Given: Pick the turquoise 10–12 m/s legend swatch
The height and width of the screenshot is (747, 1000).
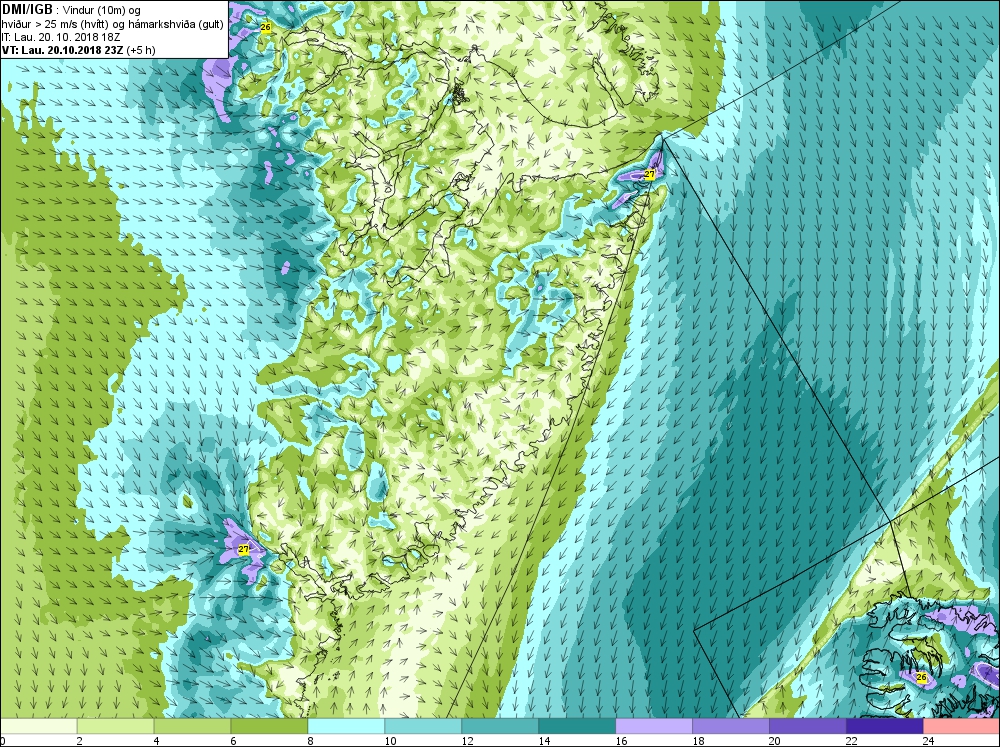Looking at the screenshot, I should (423, 727).
